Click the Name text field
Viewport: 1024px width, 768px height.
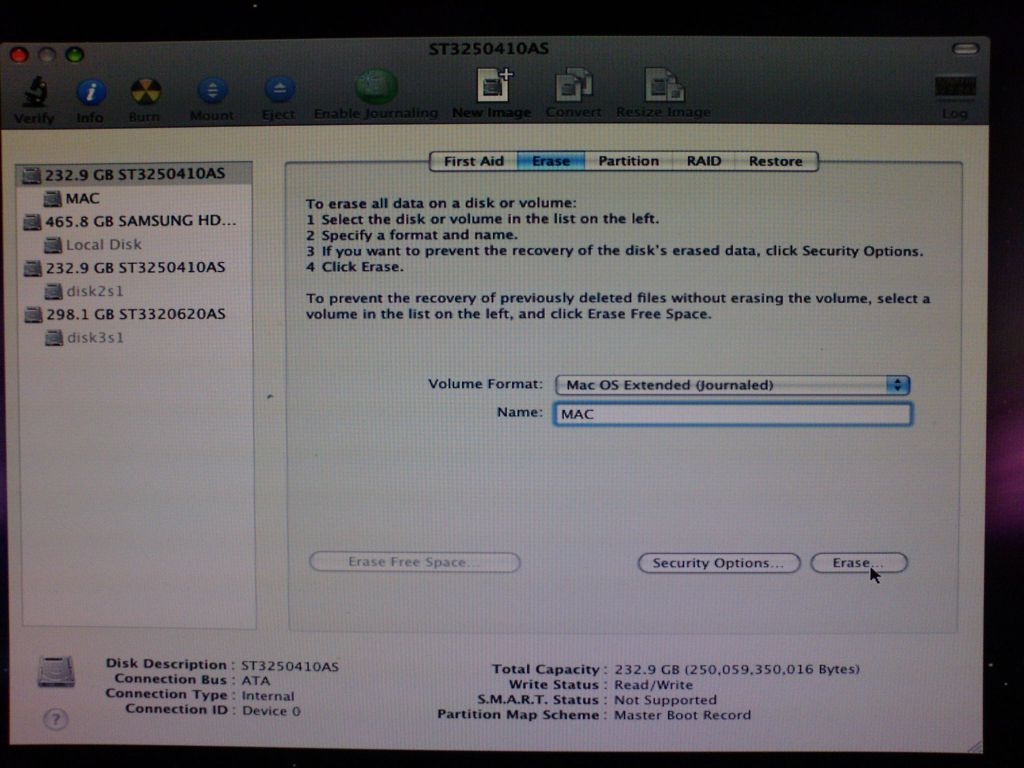coord(733,414)
